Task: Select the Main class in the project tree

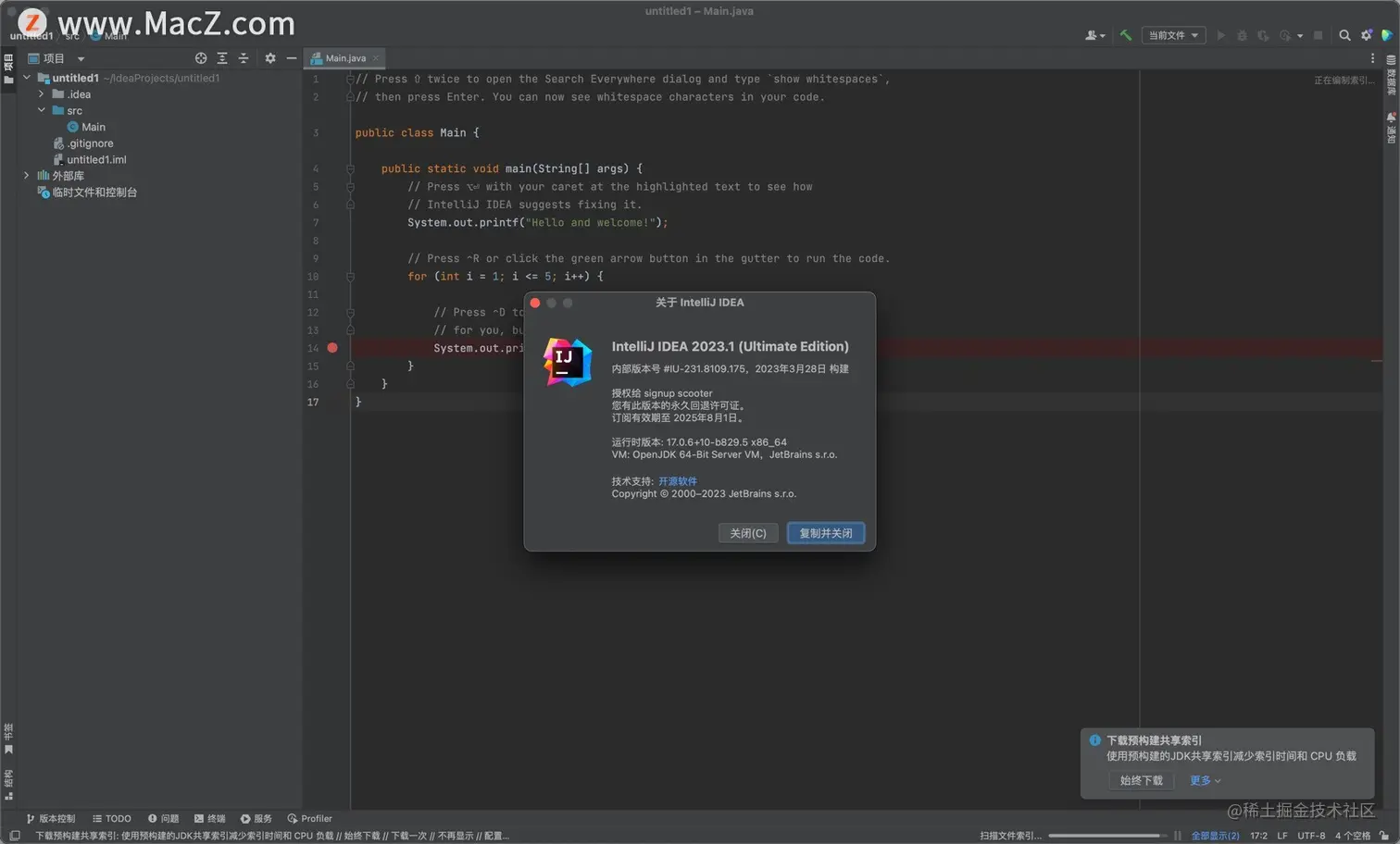Action: coord(86,127)
